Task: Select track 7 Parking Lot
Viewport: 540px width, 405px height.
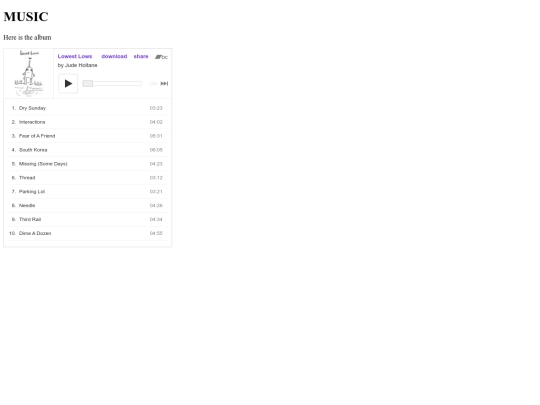Action: click(x=88, y=191)
